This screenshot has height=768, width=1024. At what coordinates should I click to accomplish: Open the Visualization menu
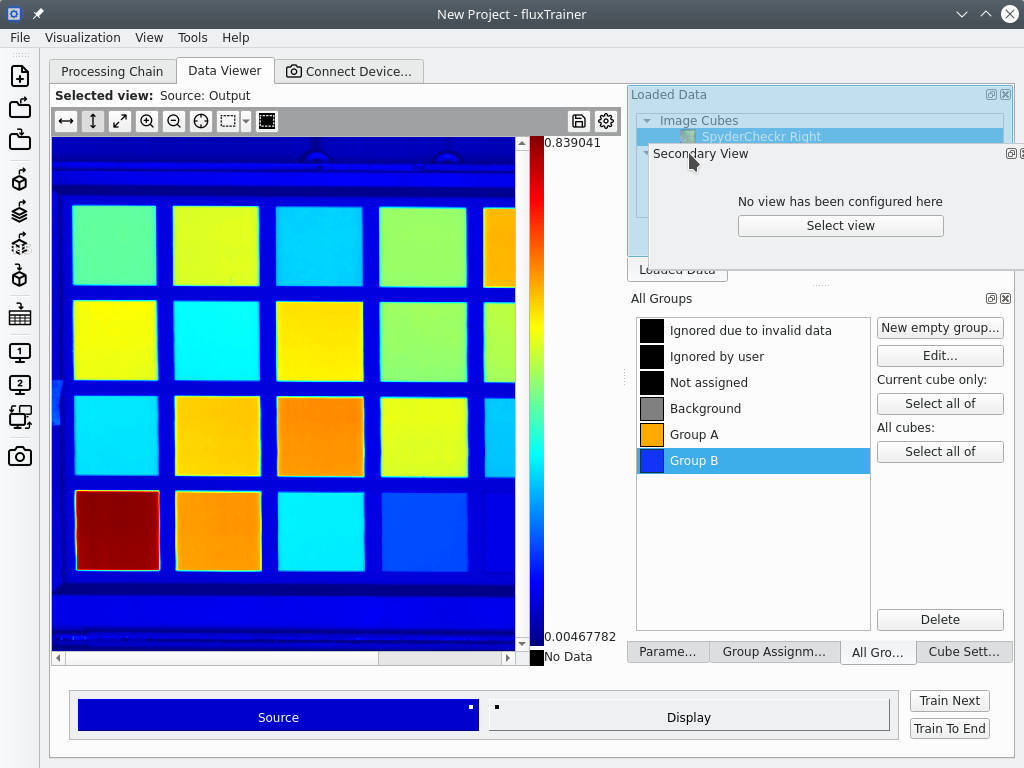click(x=82, y=38)
